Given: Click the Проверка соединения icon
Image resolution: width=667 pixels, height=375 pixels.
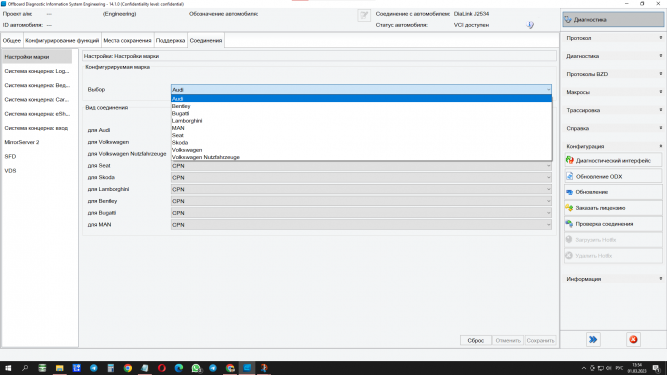Looking at the screenshot, I should [570, 224].
